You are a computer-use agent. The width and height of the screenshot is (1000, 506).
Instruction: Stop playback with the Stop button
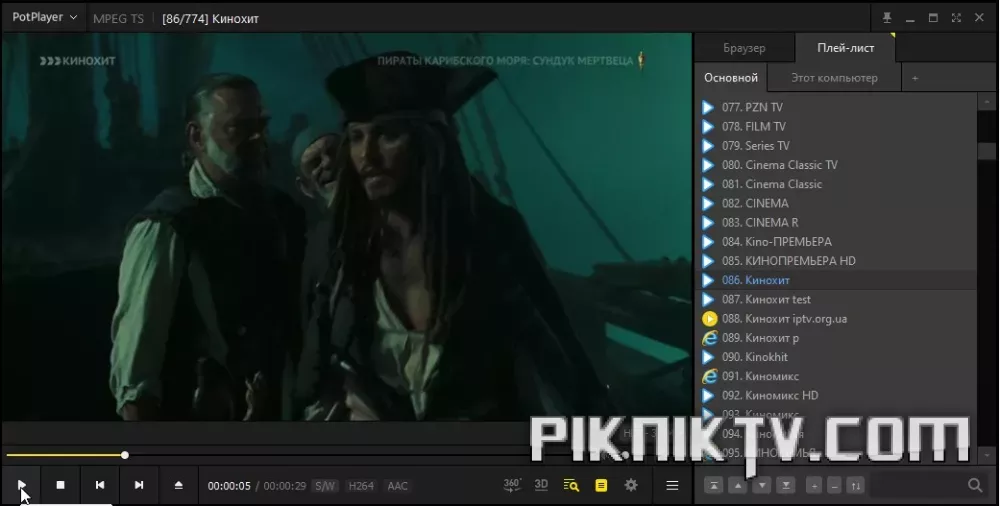[61, 485]
